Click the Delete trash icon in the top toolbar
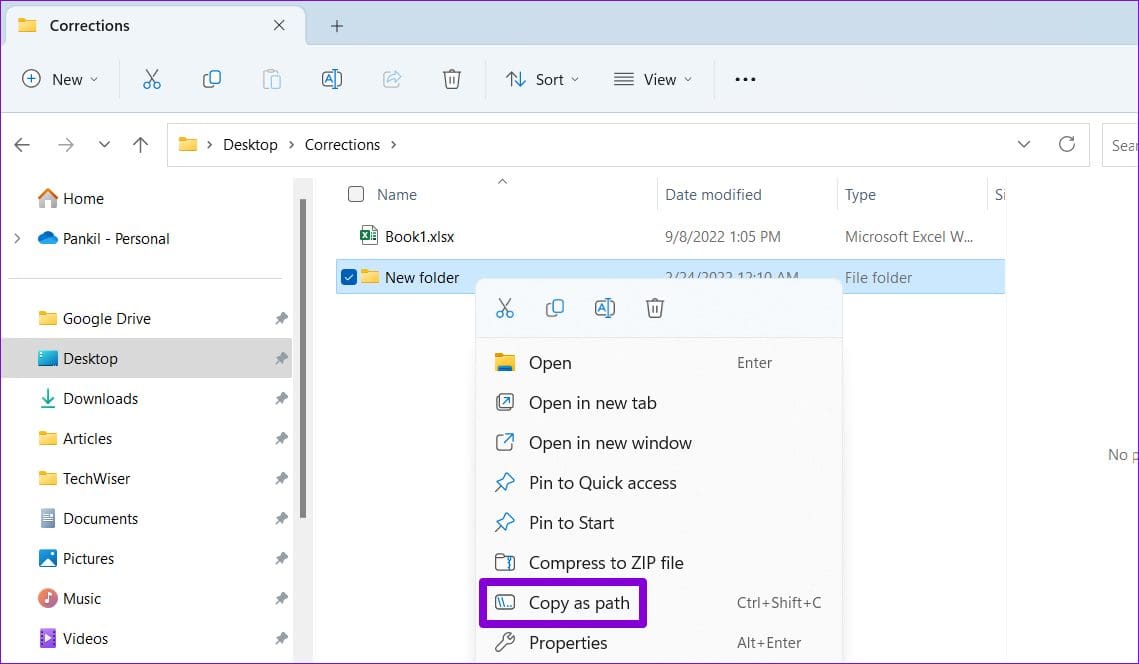 452,79
